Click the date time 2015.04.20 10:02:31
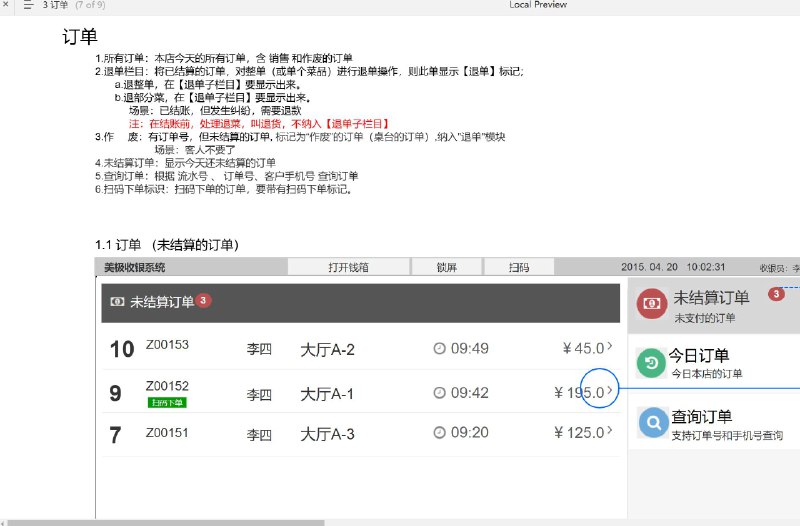The height and width of the screenshot is (526, 800). [673, 267]
